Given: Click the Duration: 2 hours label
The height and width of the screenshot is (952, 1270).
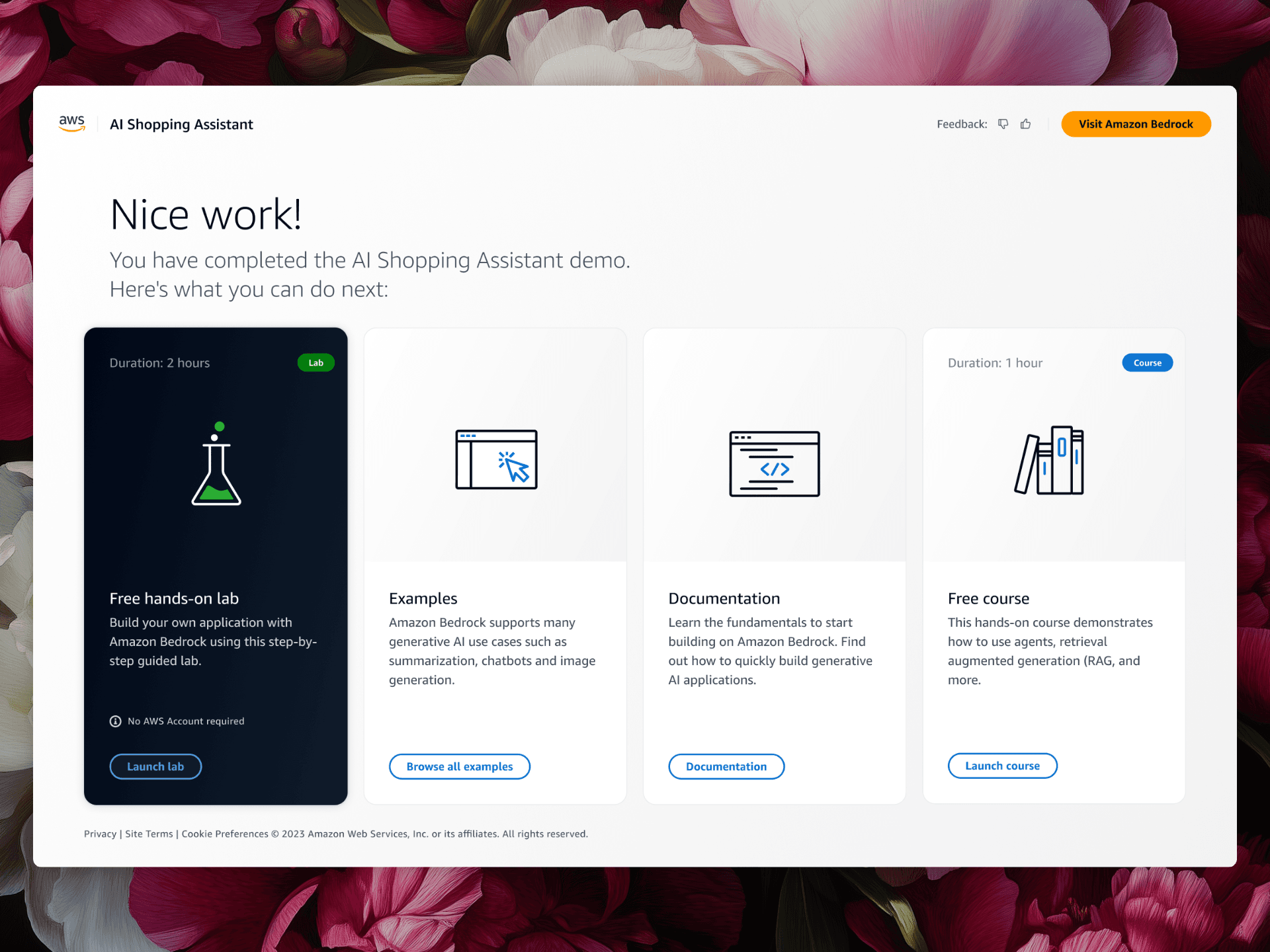Looking at the screenshot, I should [x=159, y=363].
